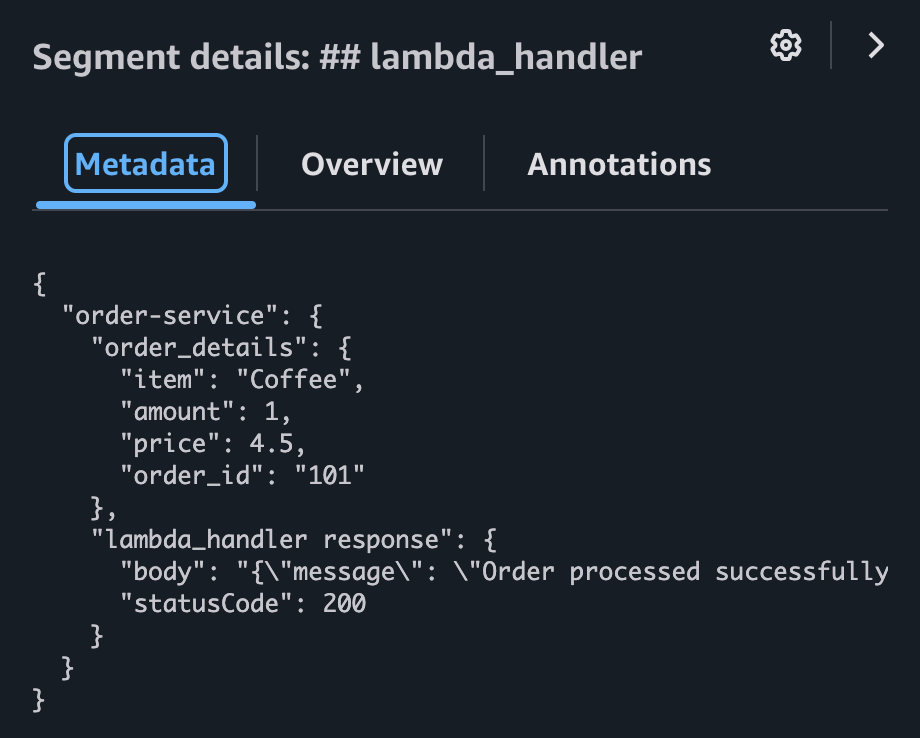The height and width of the screenshot is (738, 920).
Task: Switch to the Metadata tab
Action: 146,164
